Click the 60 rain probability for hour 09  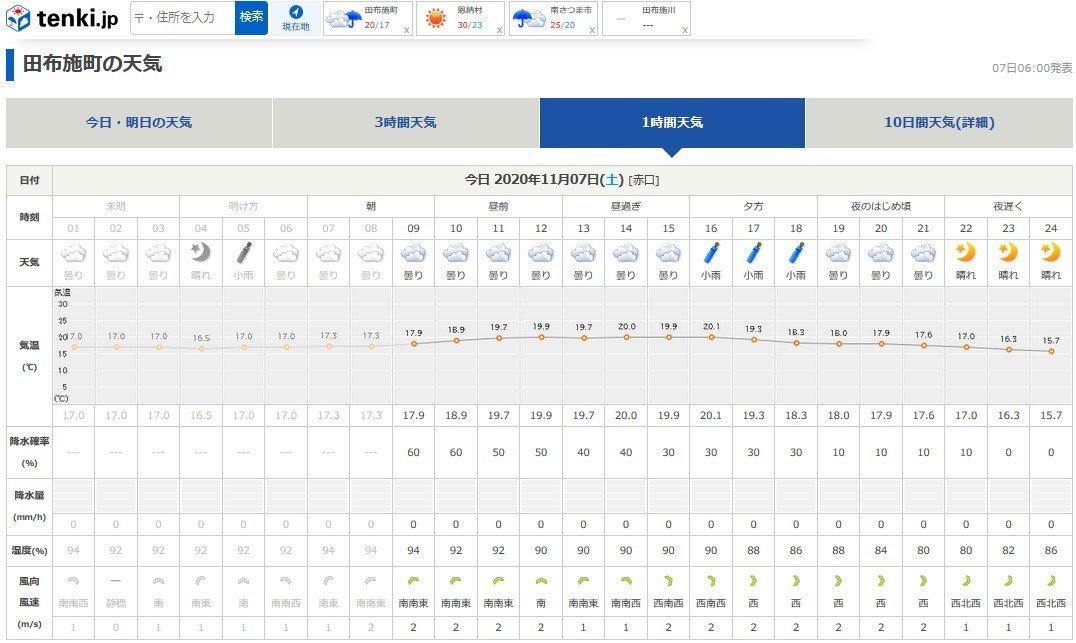click(x=413, y=453)
